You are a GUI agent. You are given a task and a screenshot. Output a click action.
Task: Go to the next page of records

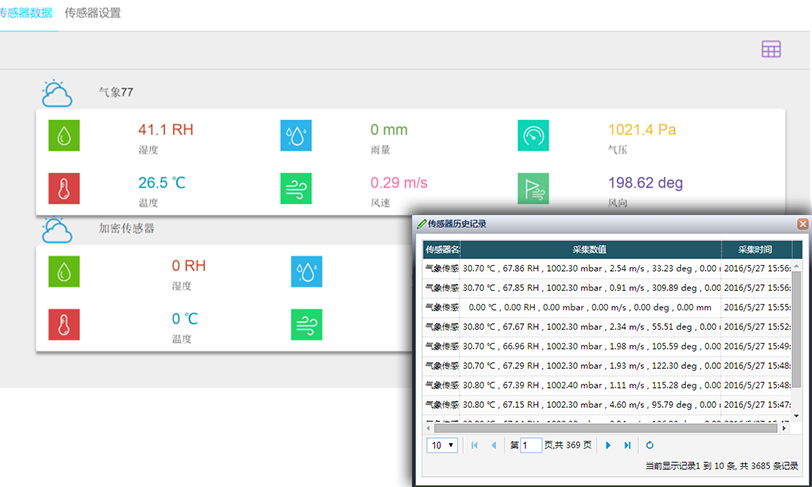(x=608, y=445)
